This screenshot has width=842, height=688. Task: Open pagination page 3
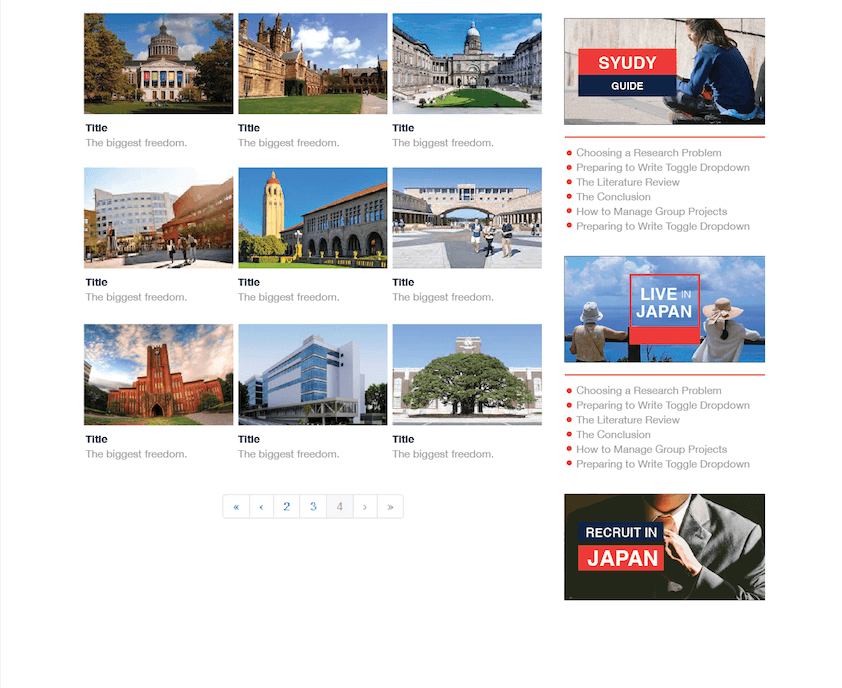pyautogui.click(x=313, y=506)
